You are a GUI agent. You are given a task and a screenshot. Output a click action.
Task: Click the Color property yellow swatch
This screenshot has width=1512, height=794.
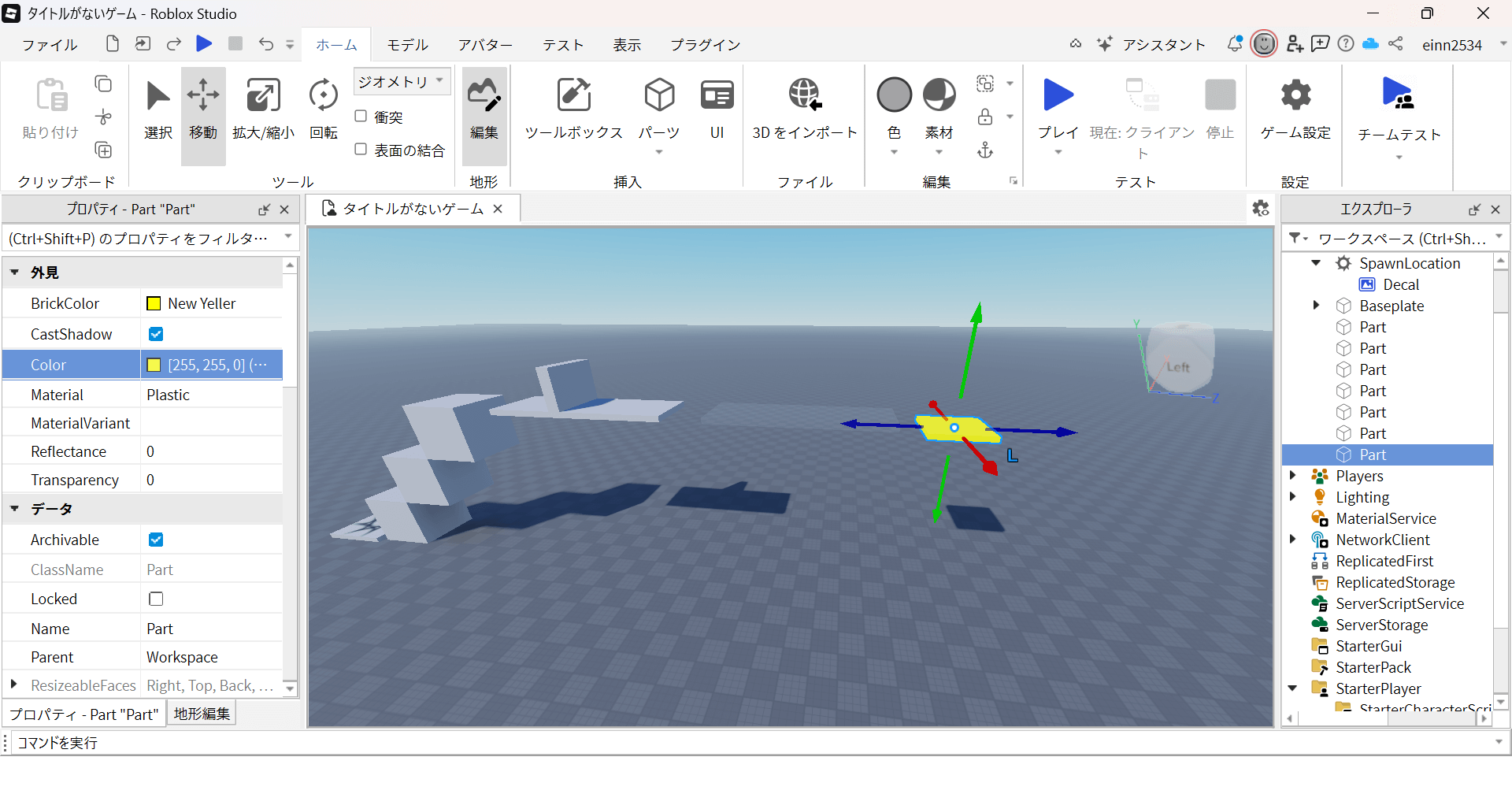(x=154, y=365)
